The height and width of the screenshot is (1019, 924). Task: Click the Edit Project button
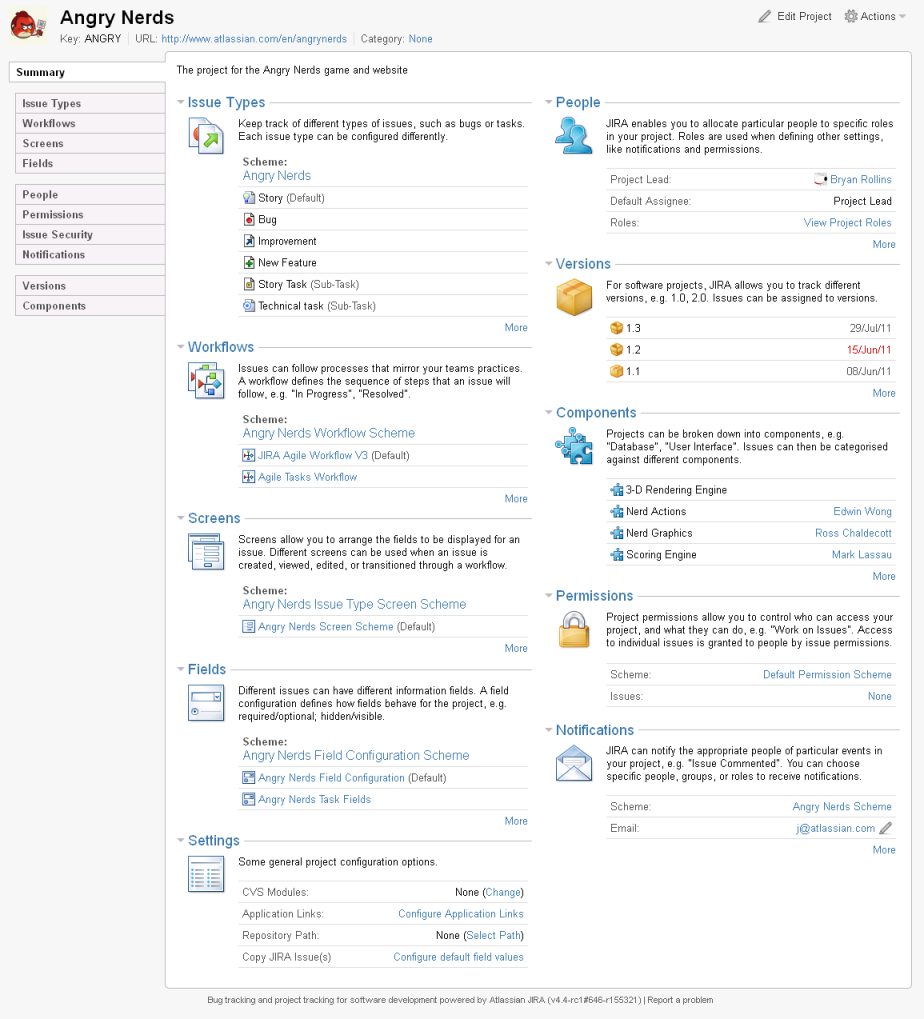click(795, 16)
